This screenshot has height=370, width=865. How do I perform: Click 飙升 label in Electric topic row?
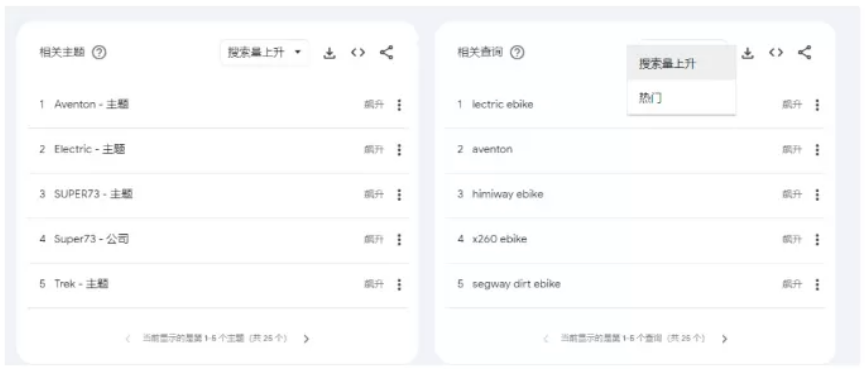(373, 150)
